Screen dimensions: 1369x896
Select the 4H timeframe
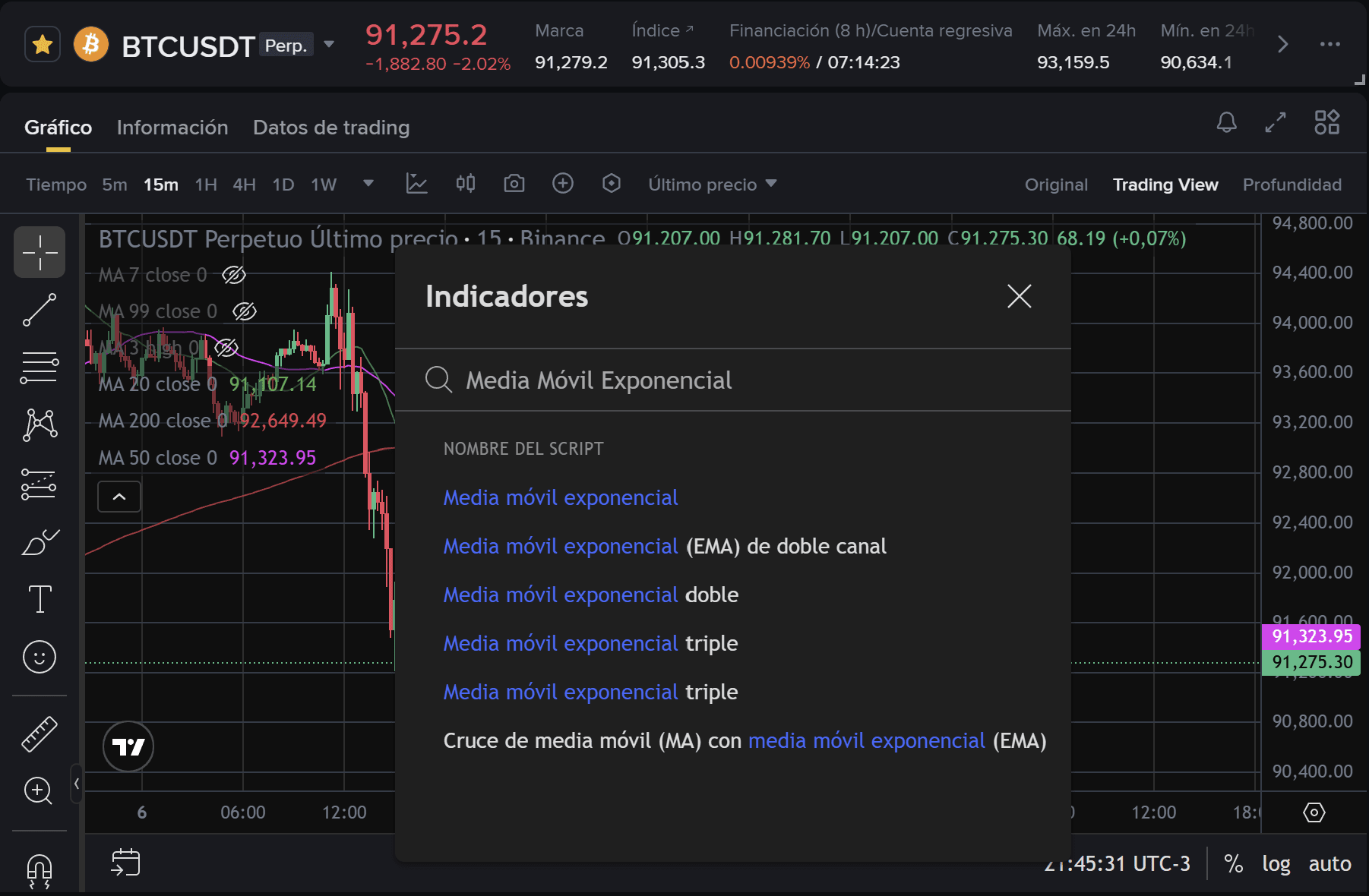[244, 185]
